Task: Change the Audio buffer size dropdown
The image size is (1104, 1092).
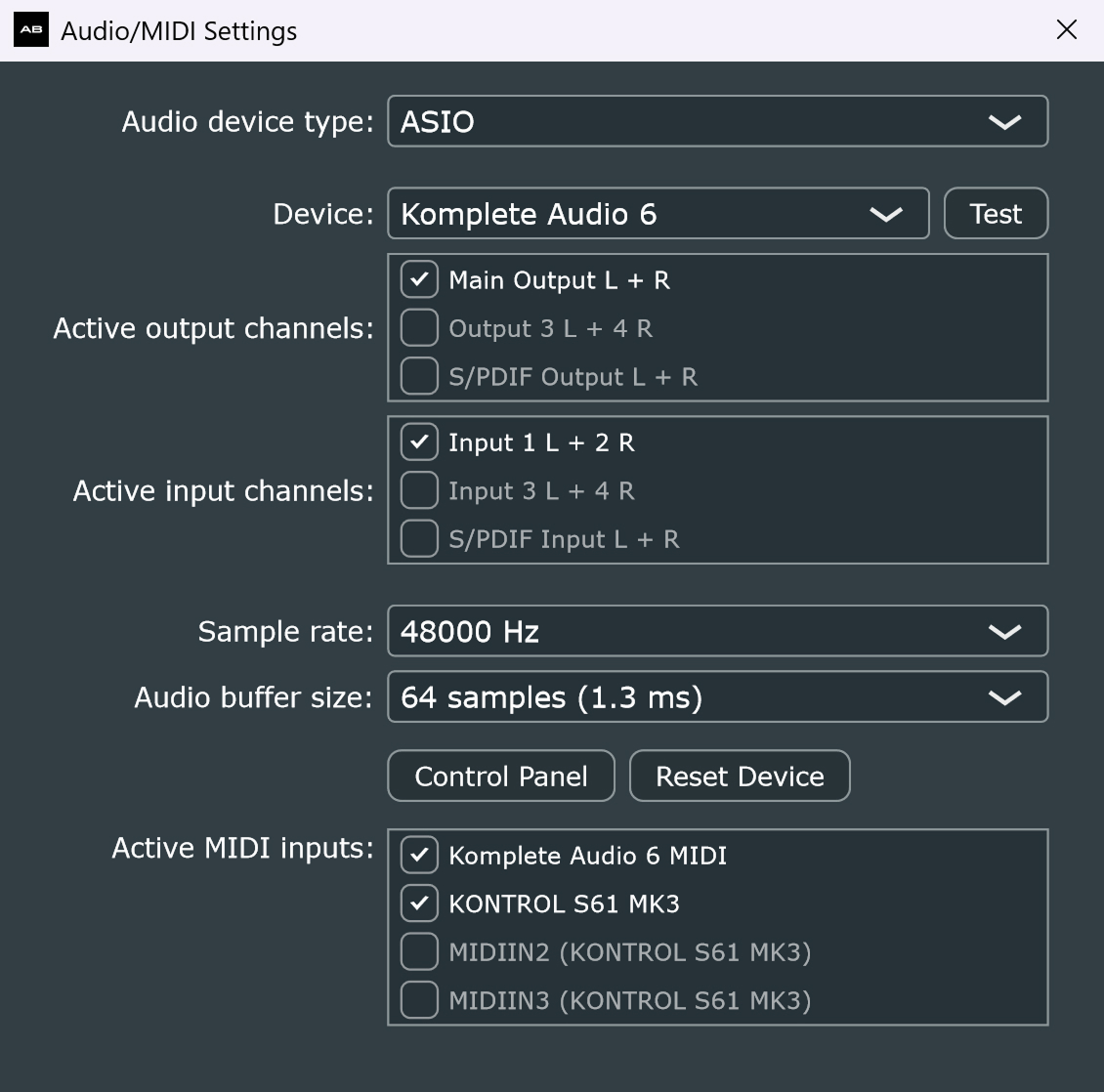Action: point(717,697)
